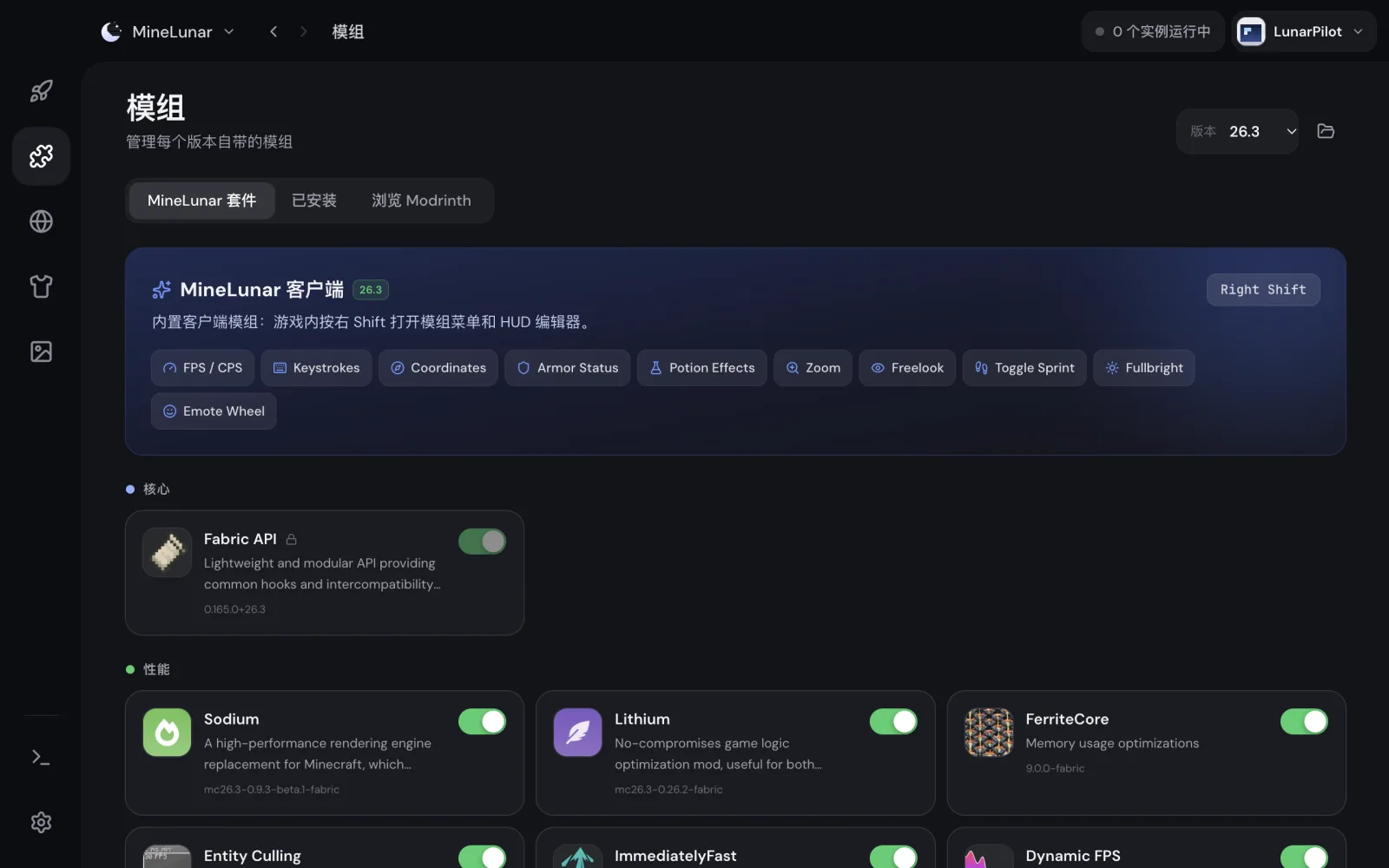Switch to the MineLunar 套件 tab
Image resolution: width=1389 pixels, height=868 pixels.
(202, 201)
